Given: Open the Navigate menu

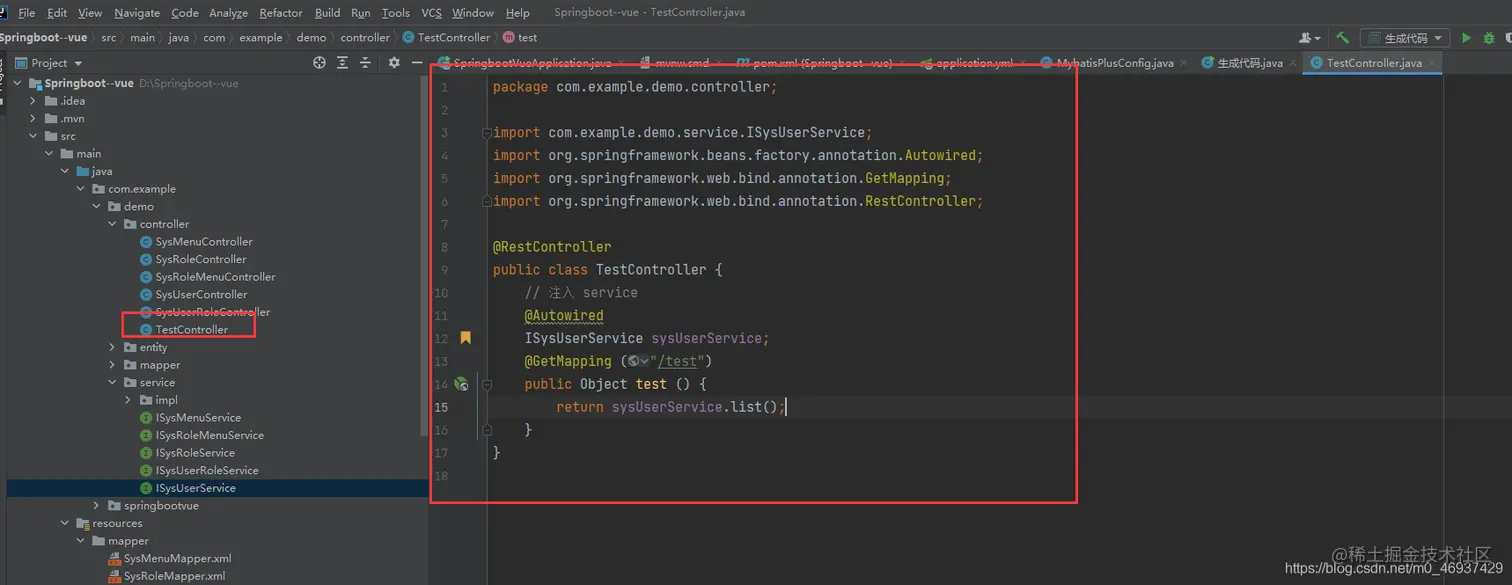Looking at the screenshot, I should pos(137,13).
